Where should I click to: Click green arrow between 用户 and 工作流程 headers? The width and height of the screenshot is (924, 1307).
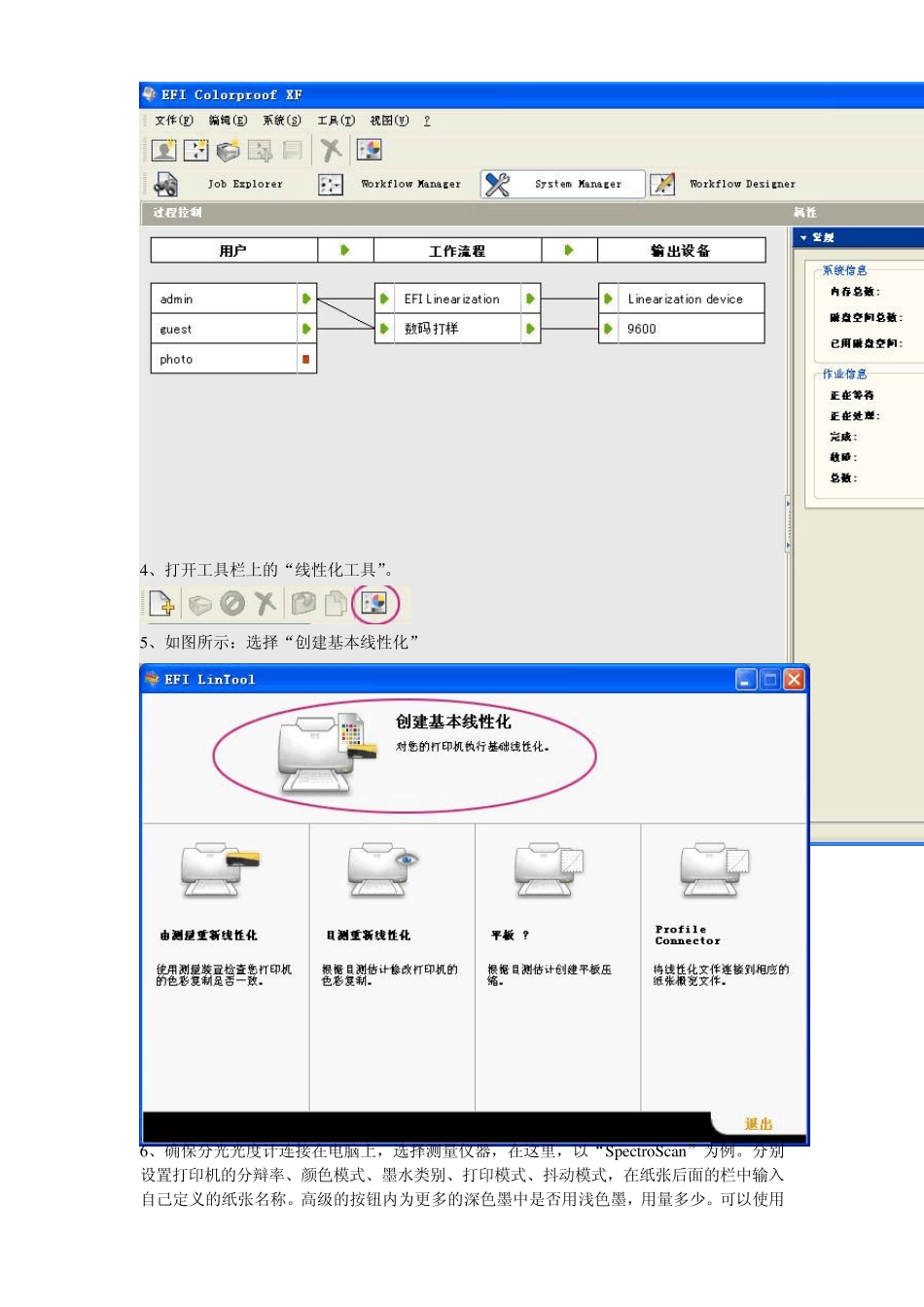pos(345,250)
